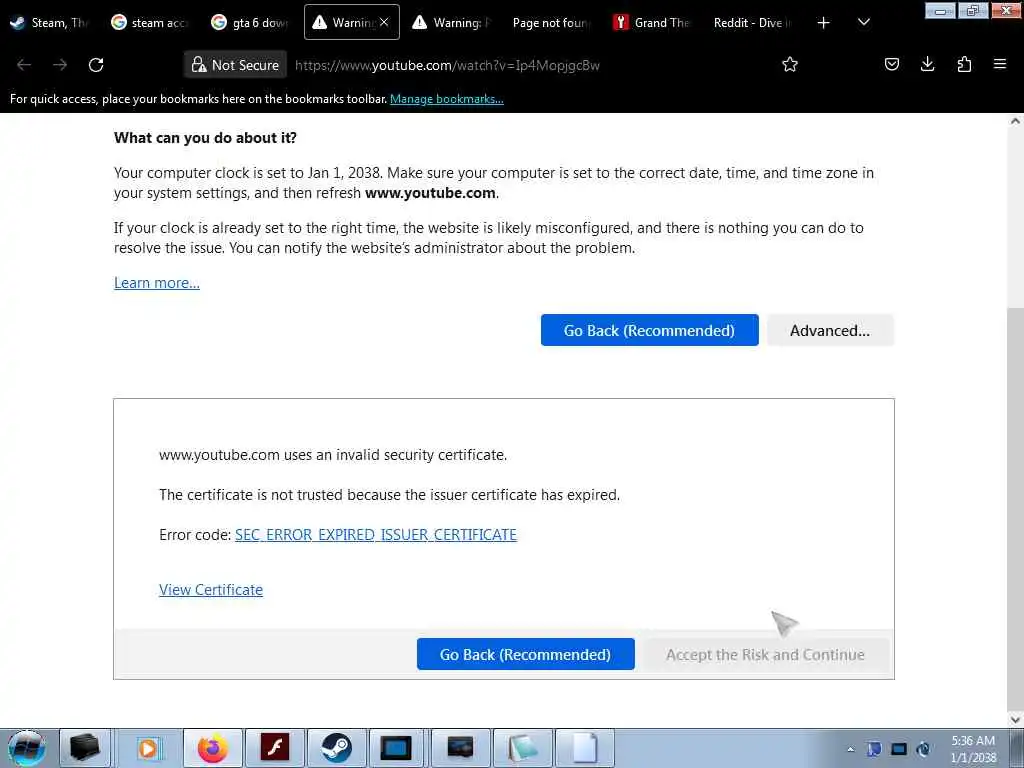Click the 'www.youtube.com uses an invalid security certificate' text

click(x=333, y=455)
